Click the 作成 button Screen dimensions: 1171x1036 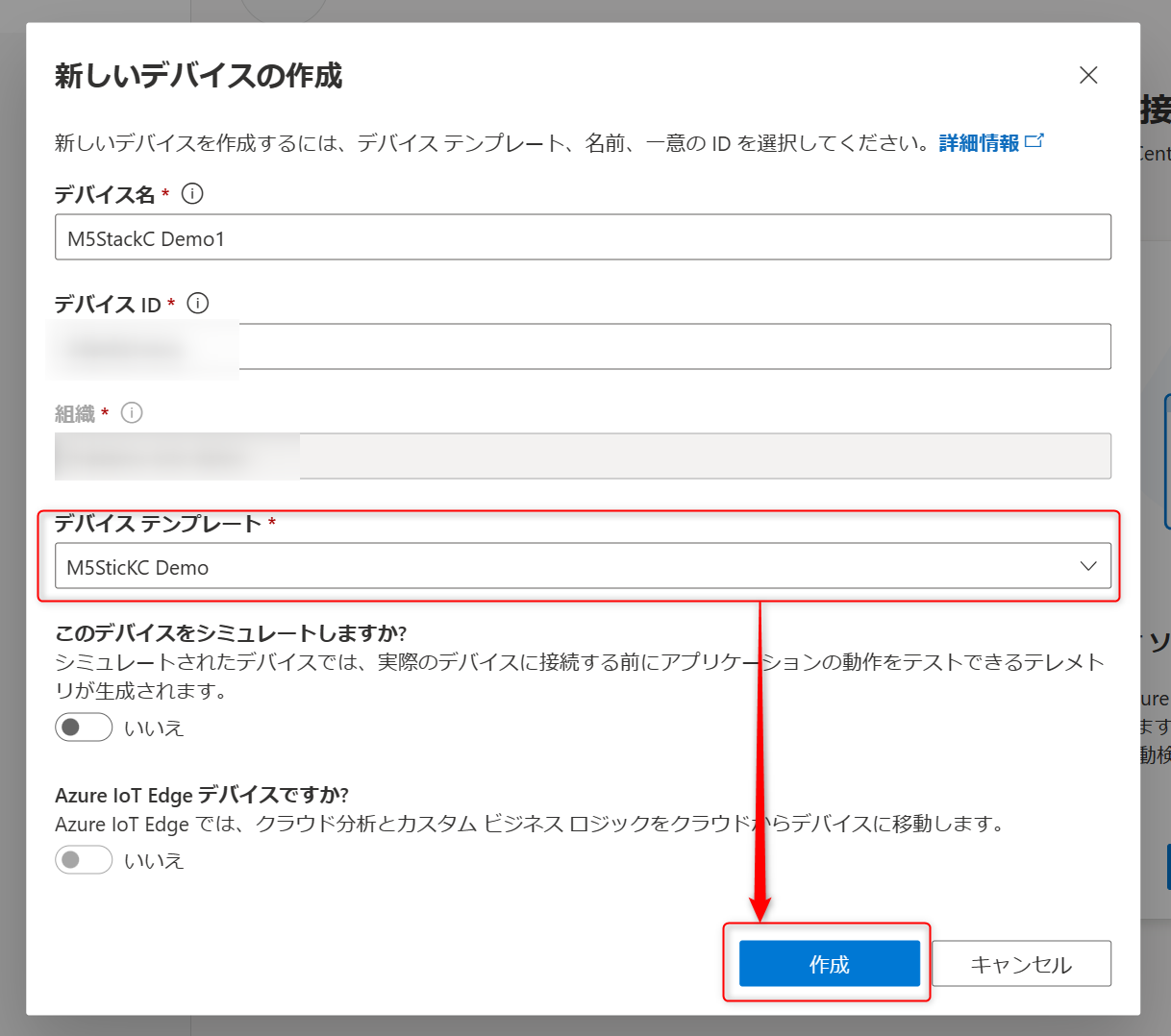pyautogui.click(x=829, y=964)
